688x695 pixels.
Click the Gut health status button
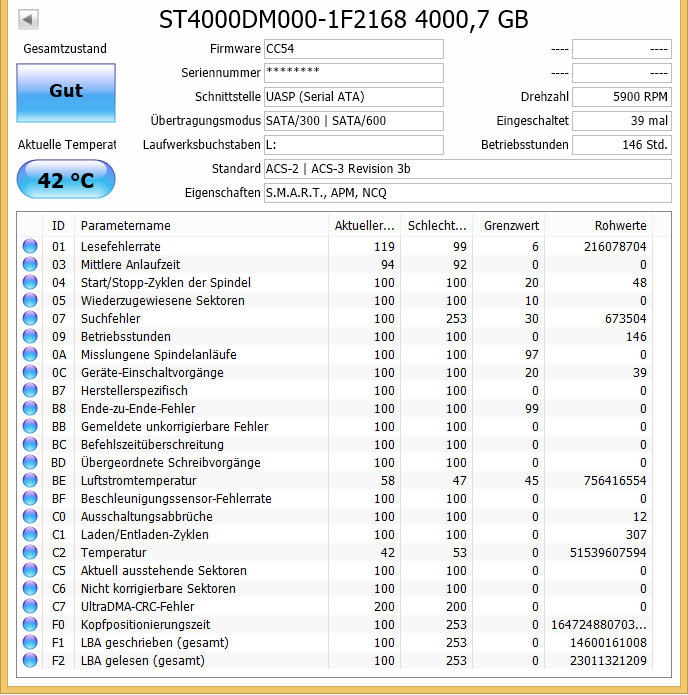pos(66,93)
